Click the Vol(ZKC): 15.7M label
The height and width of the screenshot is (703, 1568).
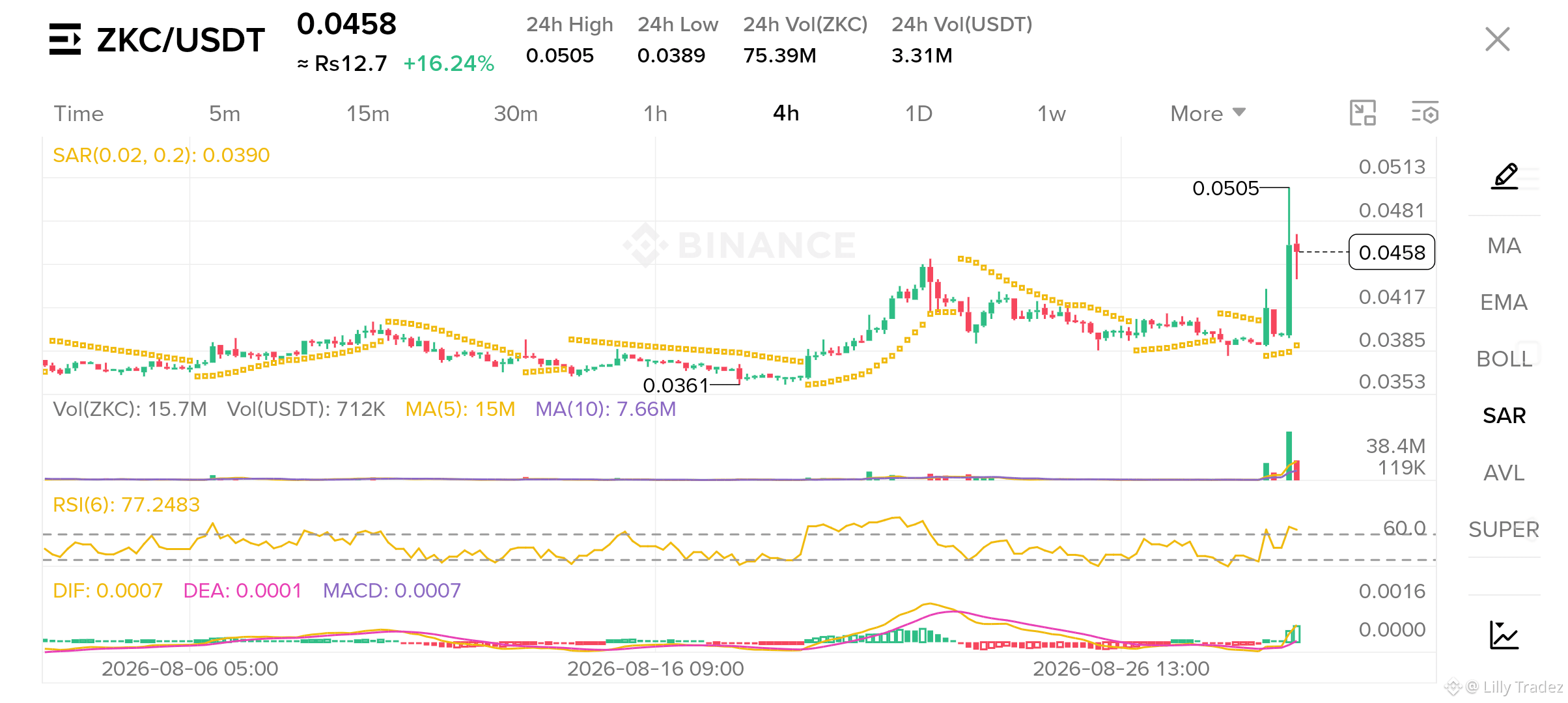click(130, 409)
